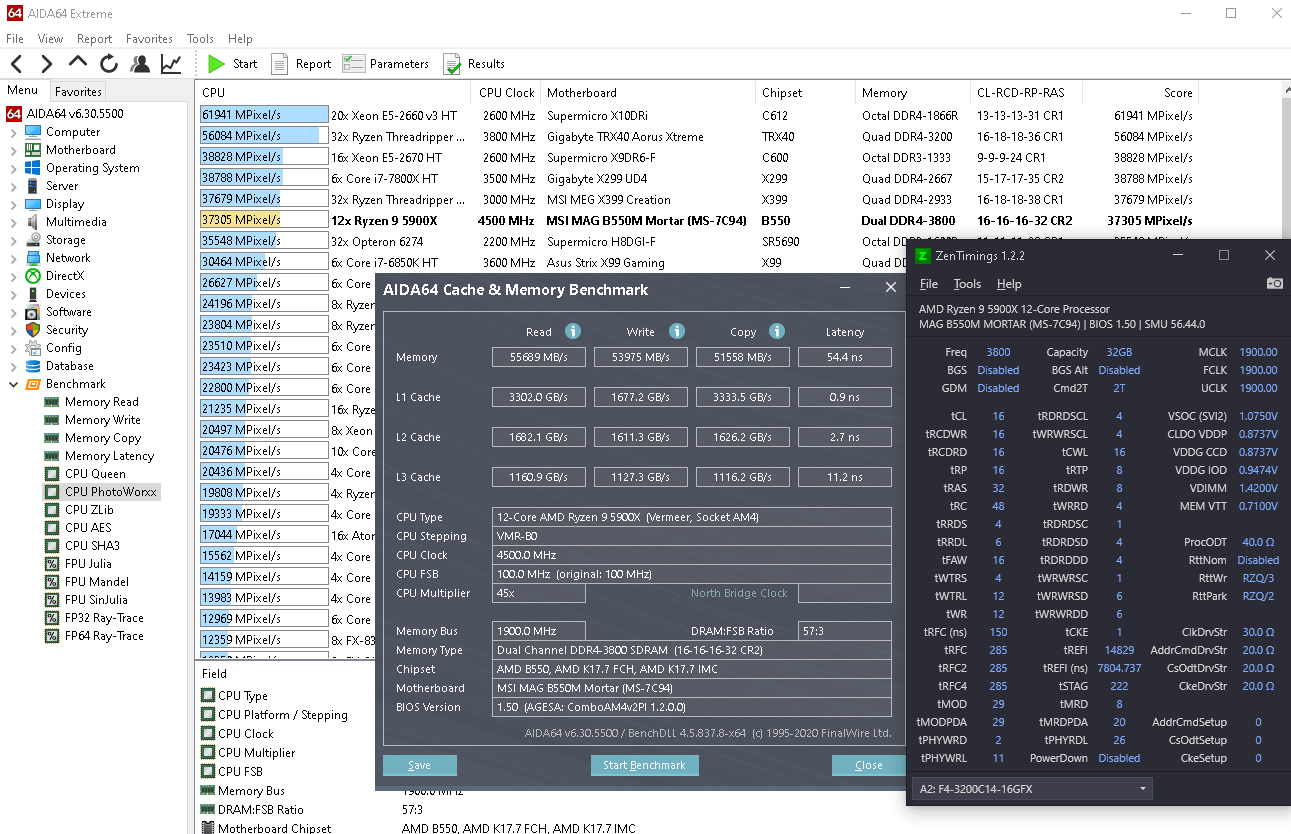The image size is (1291, 834).
Task: Click the info icon next to Copy
Action: pyautogui.click(x=777, y=331)
